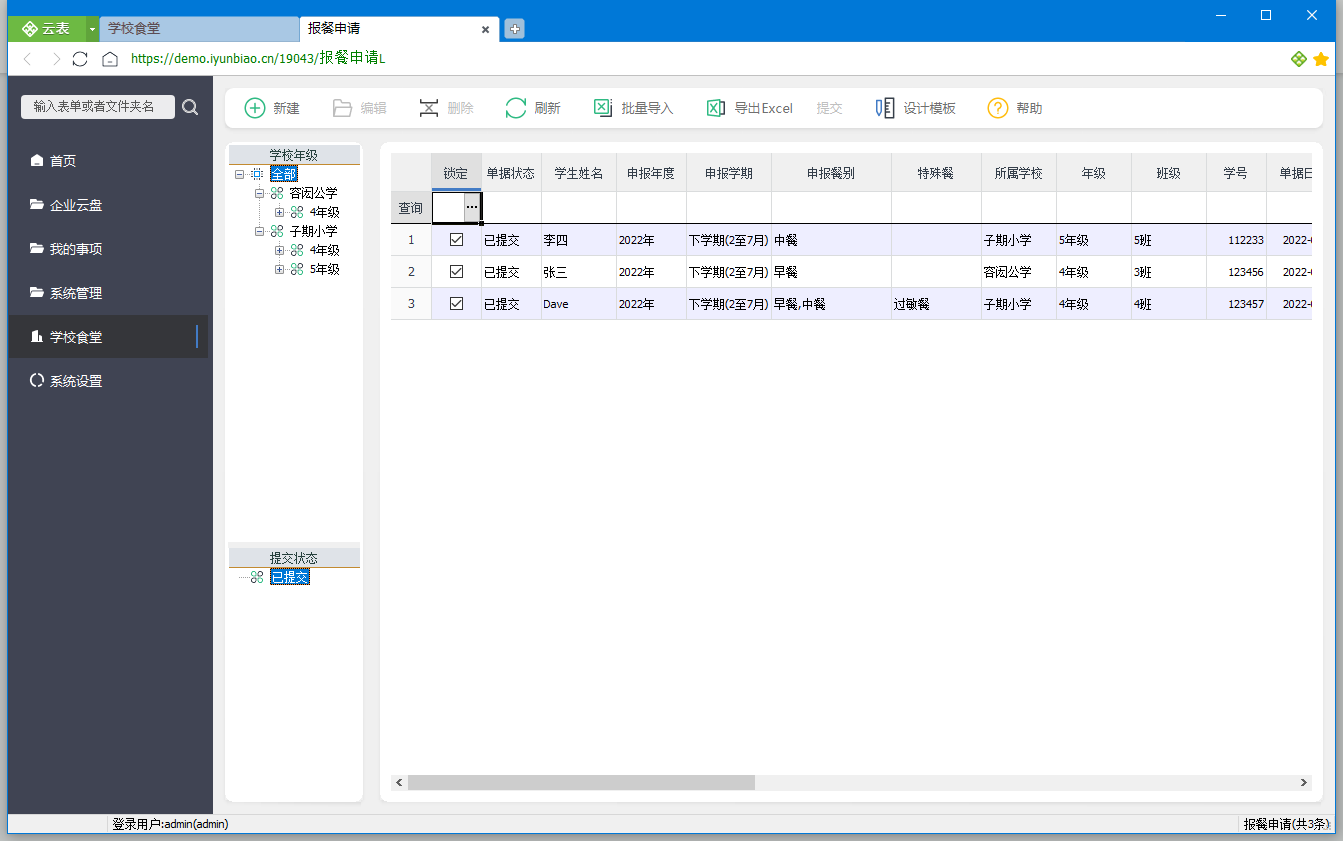Click the 申报餐别 column header
1343x841 pixels.
tap(831, 173)
